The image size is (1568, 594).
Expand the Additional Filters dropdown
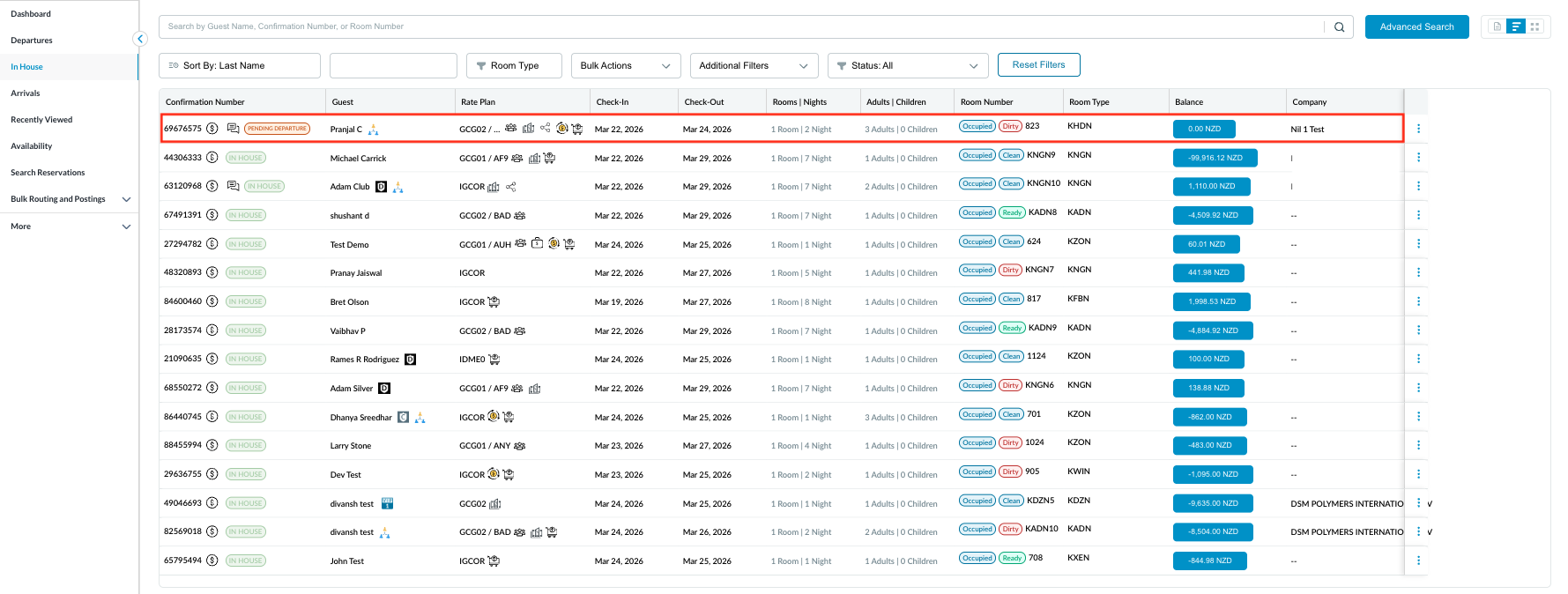click(x=753, y=66)
